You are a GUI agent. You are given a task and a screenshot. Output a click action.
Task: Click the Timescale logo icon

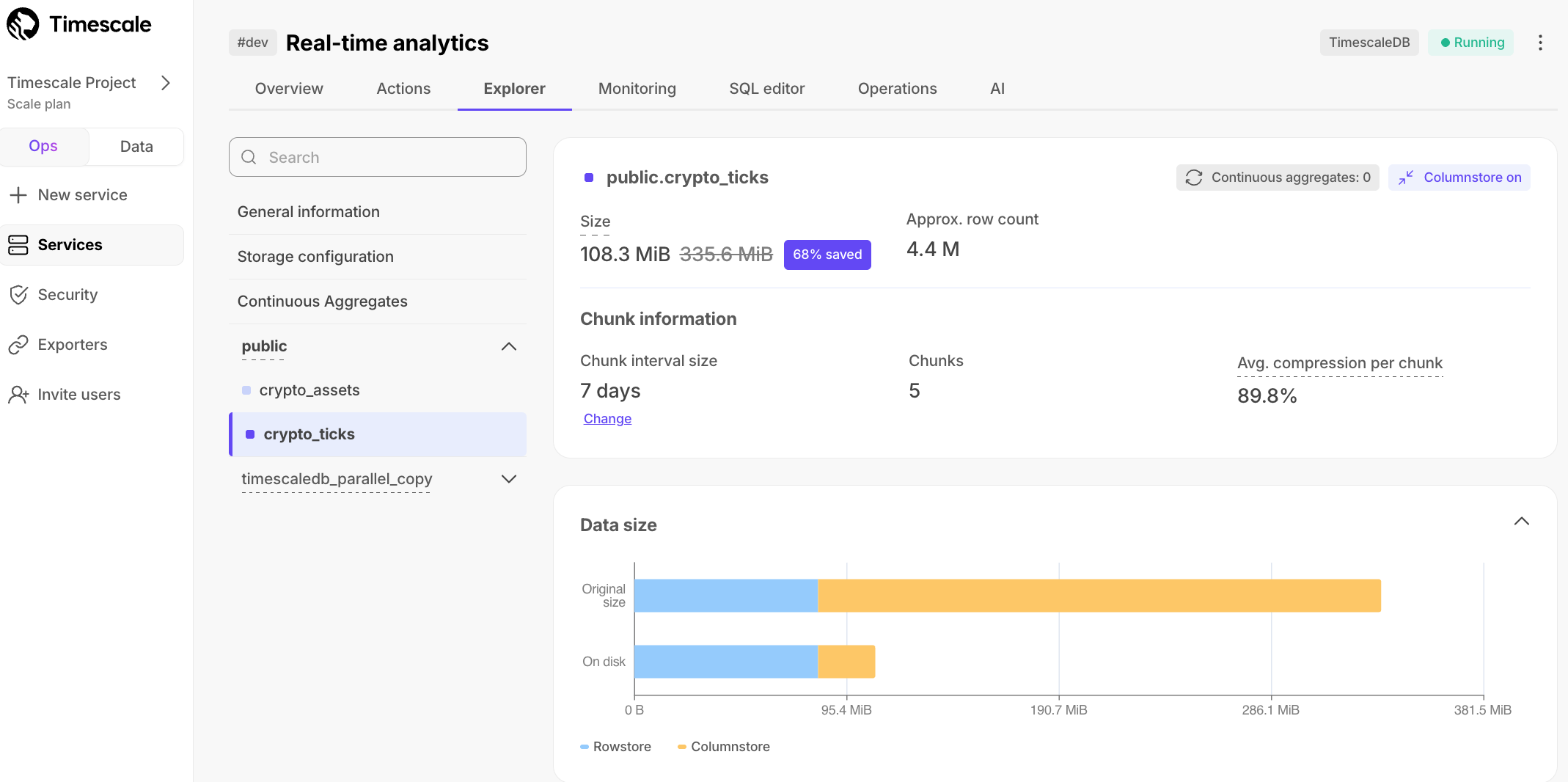23,24
